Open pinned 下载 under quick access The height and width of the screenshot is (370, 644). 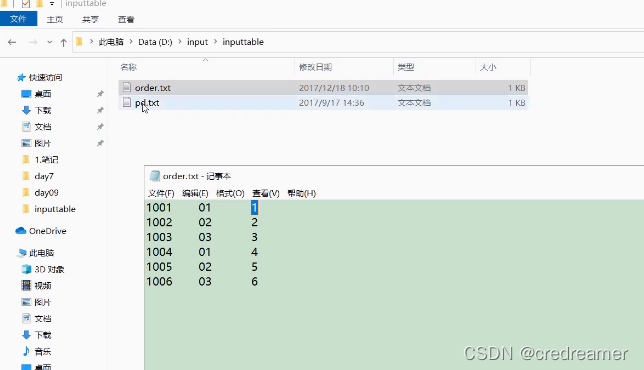pyautogui.click(x=43, y=110)
